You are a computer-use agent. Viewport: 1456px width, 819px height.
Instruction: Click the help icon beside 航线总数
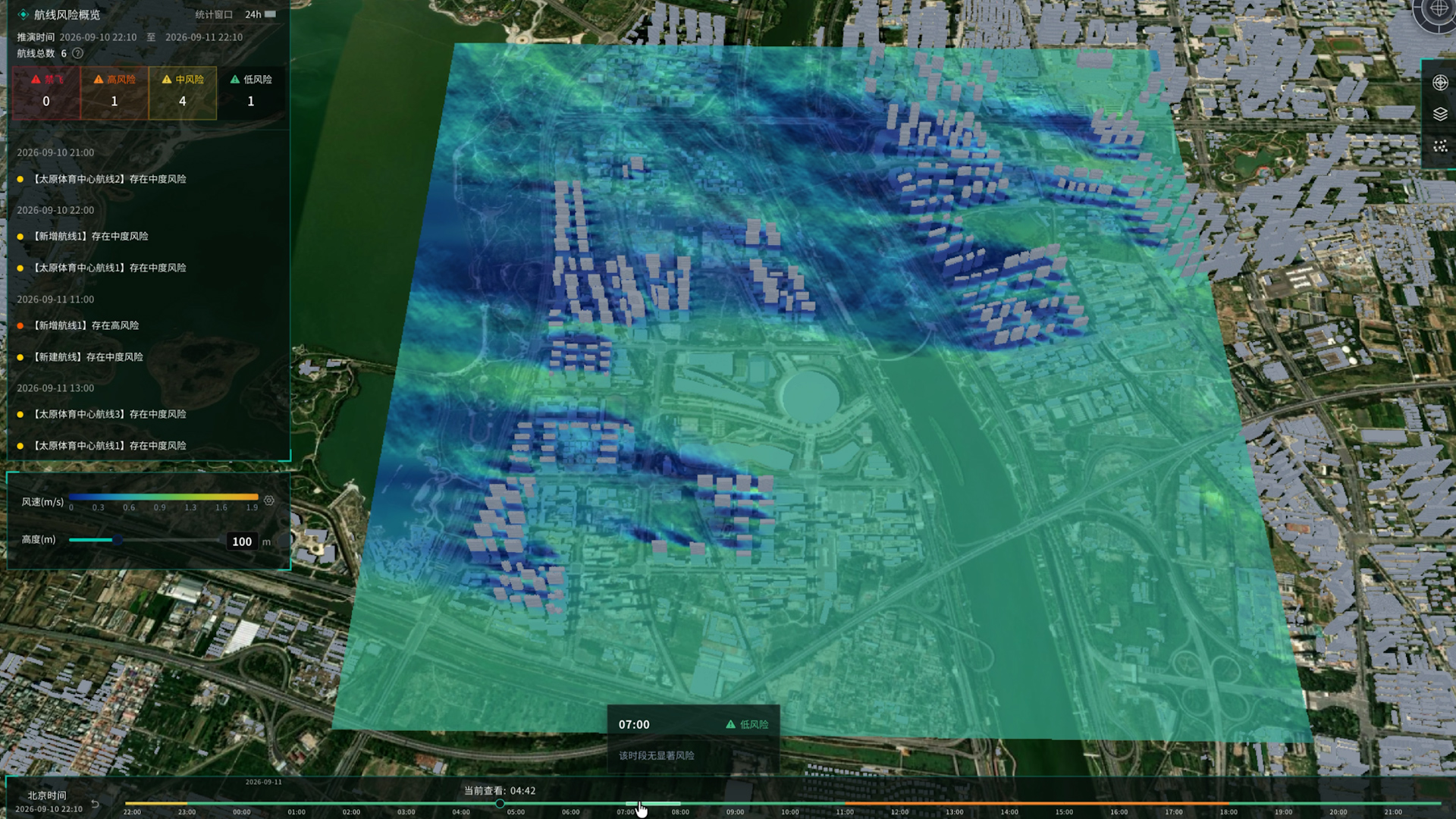point(77,53)
